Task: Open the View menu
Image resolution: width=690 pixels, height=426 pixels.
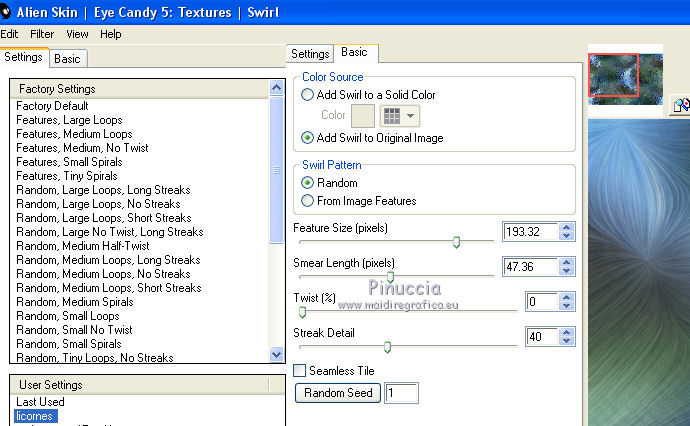Action: [77, 34]
